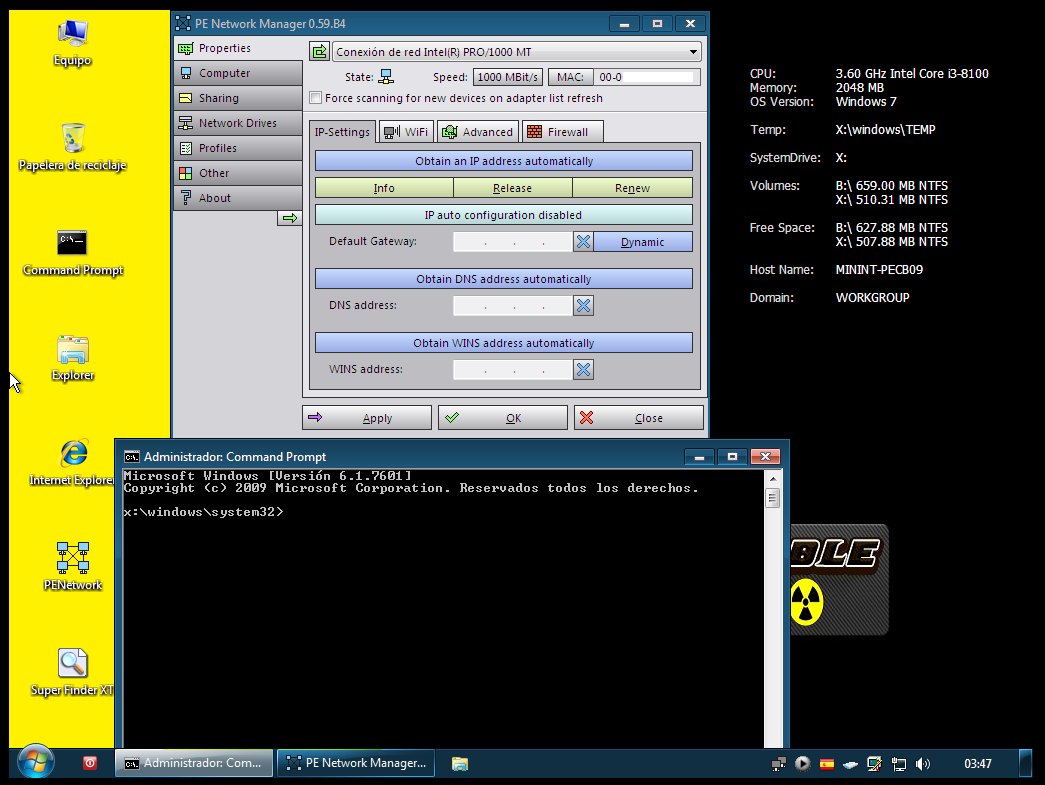Click the Apply button
Screen dimensions: 1045x785
[x=367, y=418]
